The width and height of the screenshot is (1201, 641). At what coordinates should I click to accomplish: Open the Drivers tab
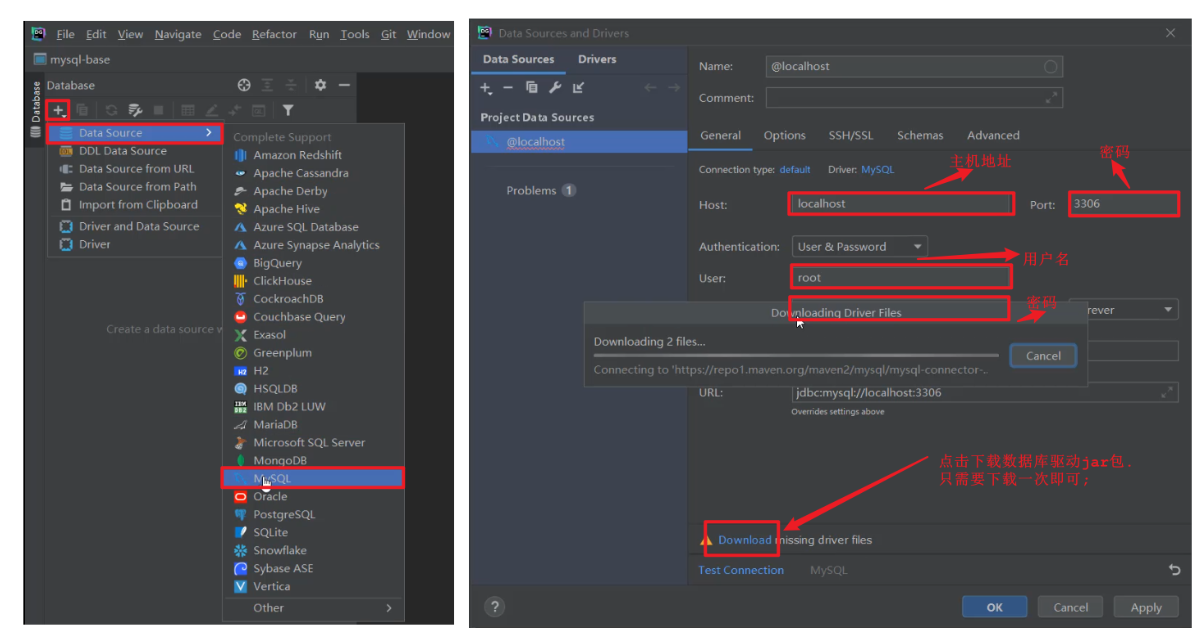click(x=597, y=59)
